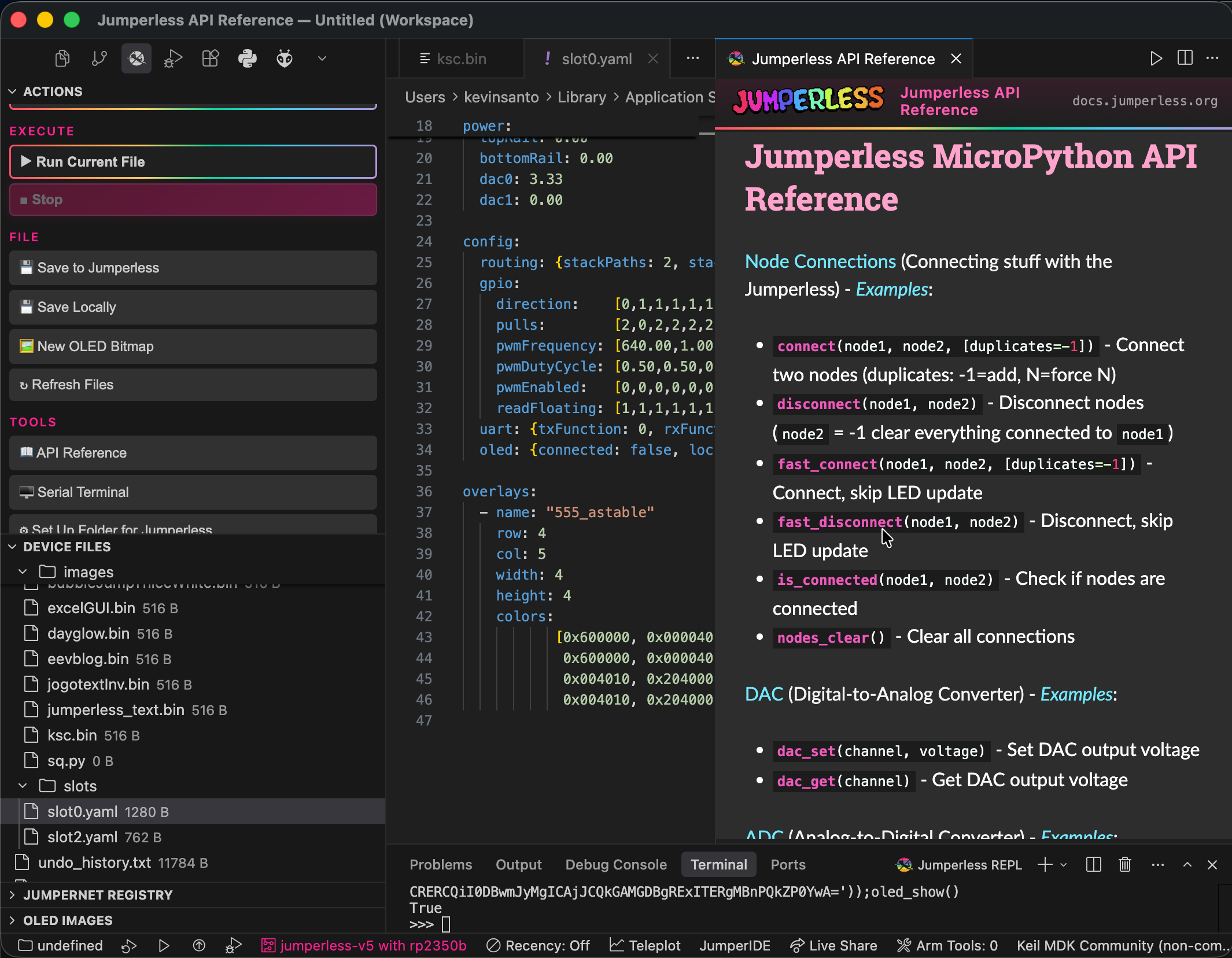Image resolution: width=1232 pixels, height=958 pixels.
Task: Close the bottom panel
Action: point(1213,865)
